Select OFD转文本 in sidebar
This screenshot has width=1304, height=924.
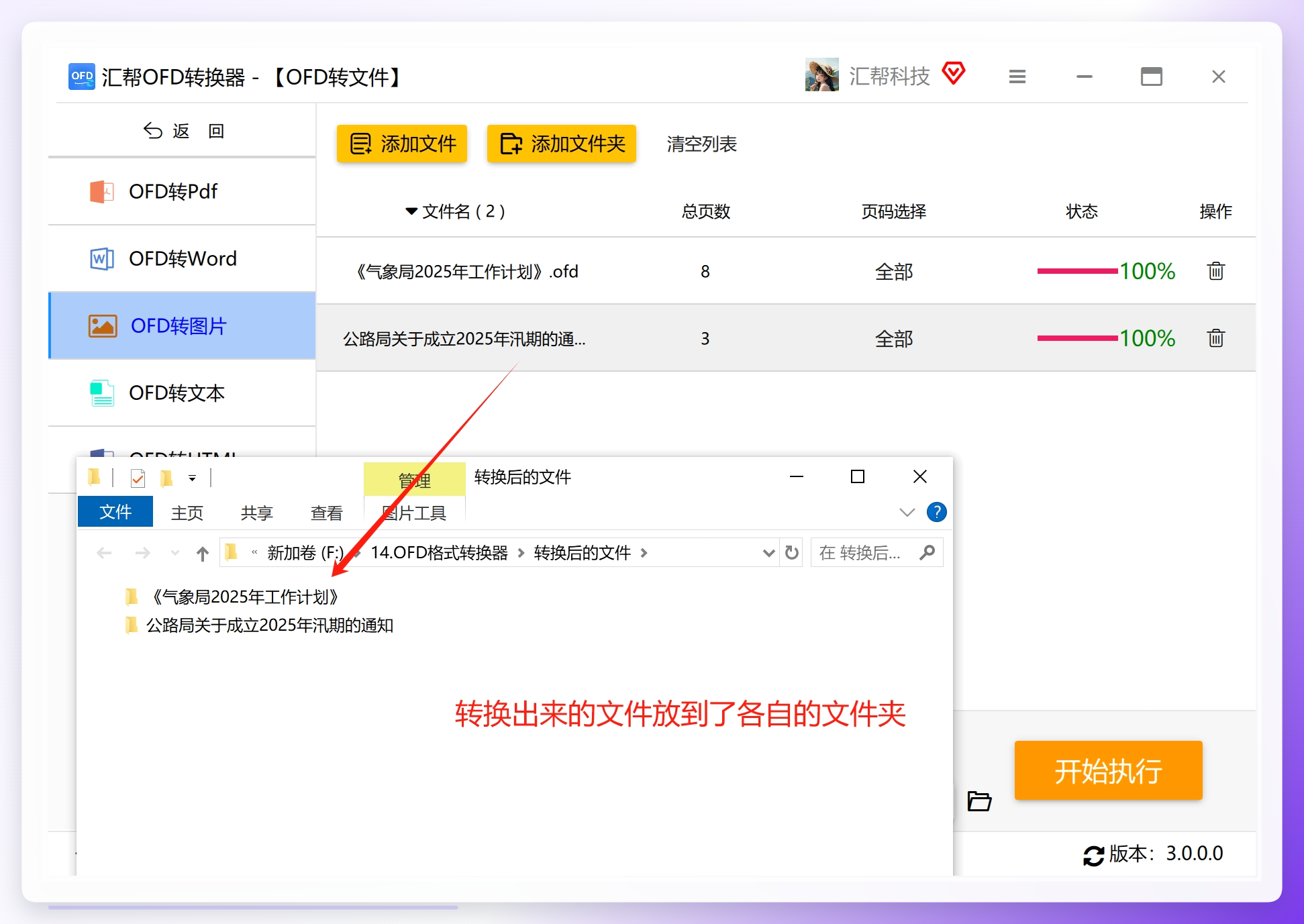coord(182,393)
